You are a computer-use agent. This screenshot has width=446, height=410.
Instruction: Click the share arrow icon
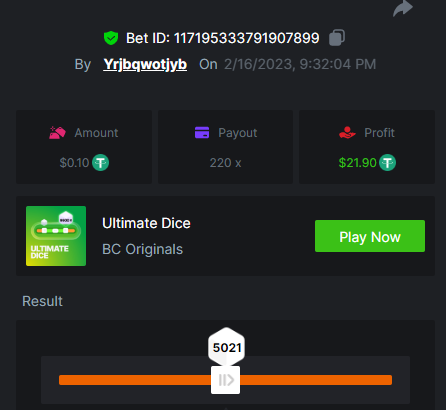[403, 8]
